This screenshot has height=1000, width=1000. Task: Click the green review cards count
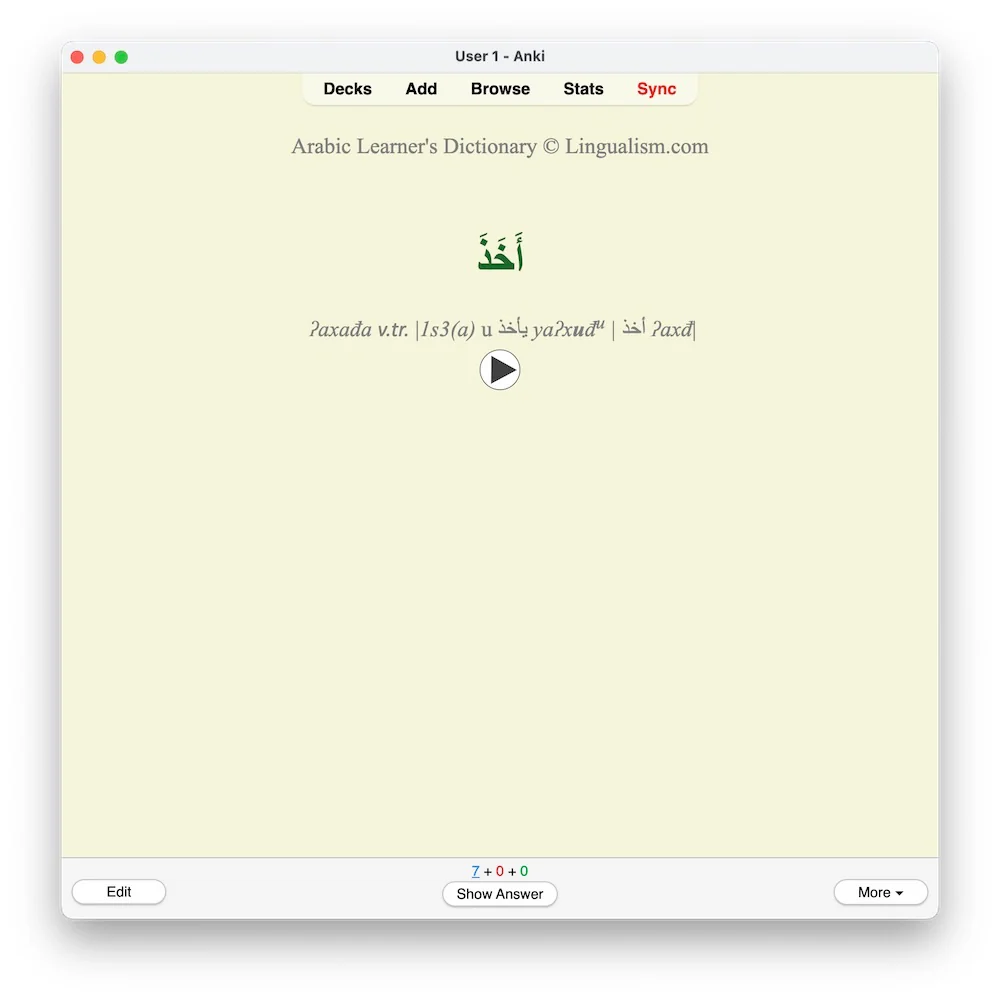[524, 871]
